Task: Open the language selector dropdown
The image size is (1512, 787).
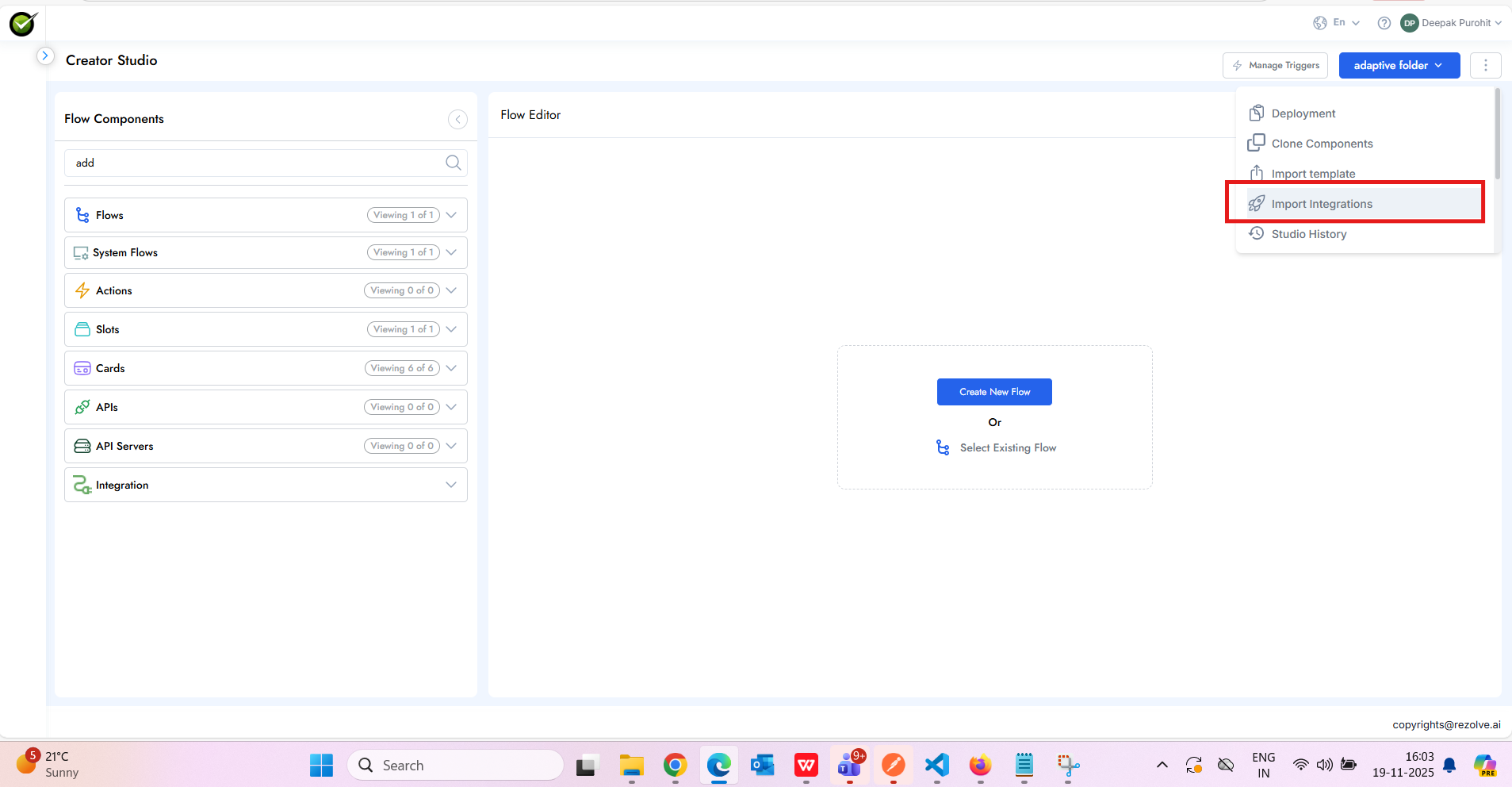Action: coord(1338,23)
